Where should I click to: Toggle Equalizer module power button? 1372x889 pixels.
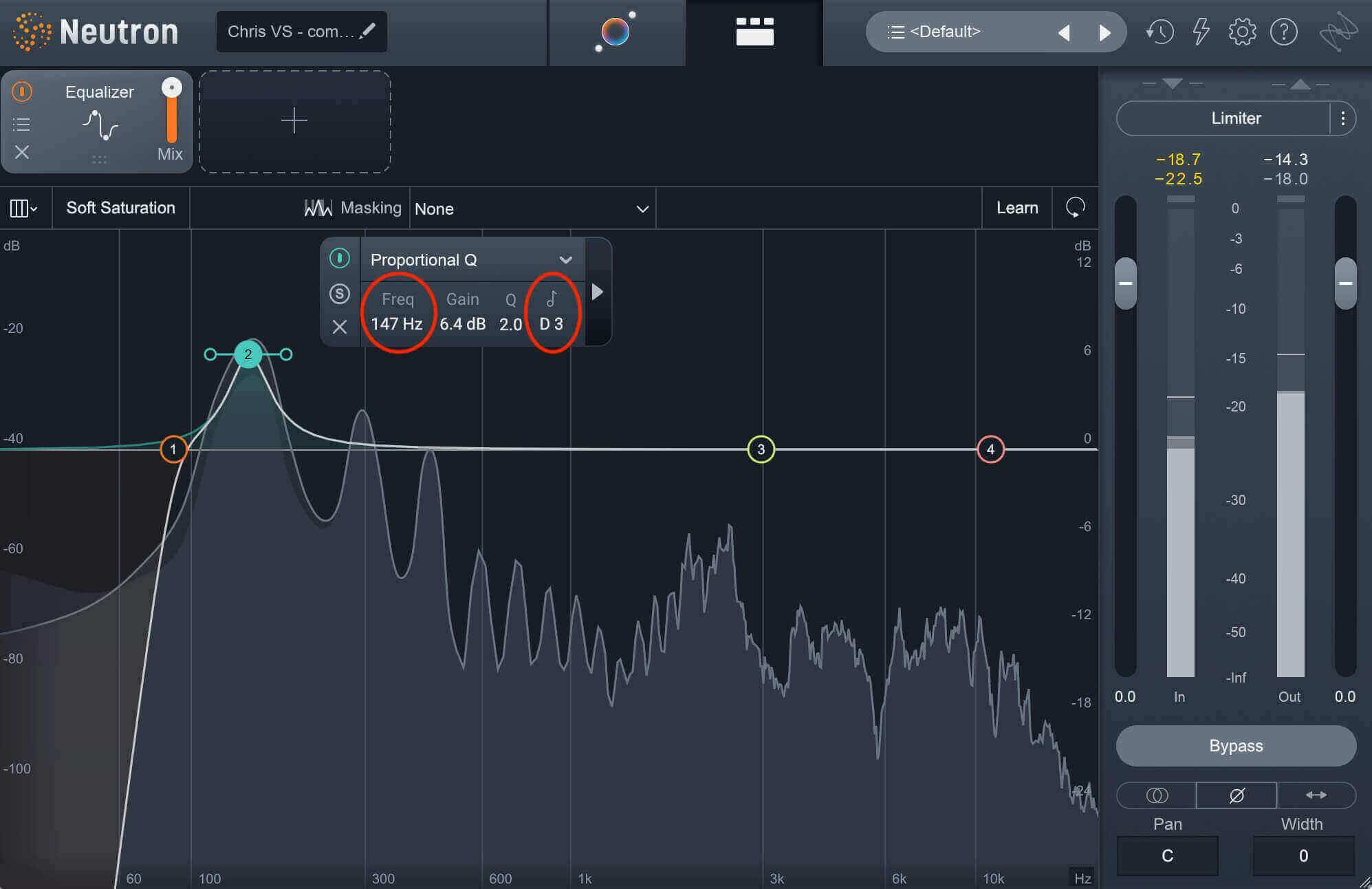click(x=22, y=92)
